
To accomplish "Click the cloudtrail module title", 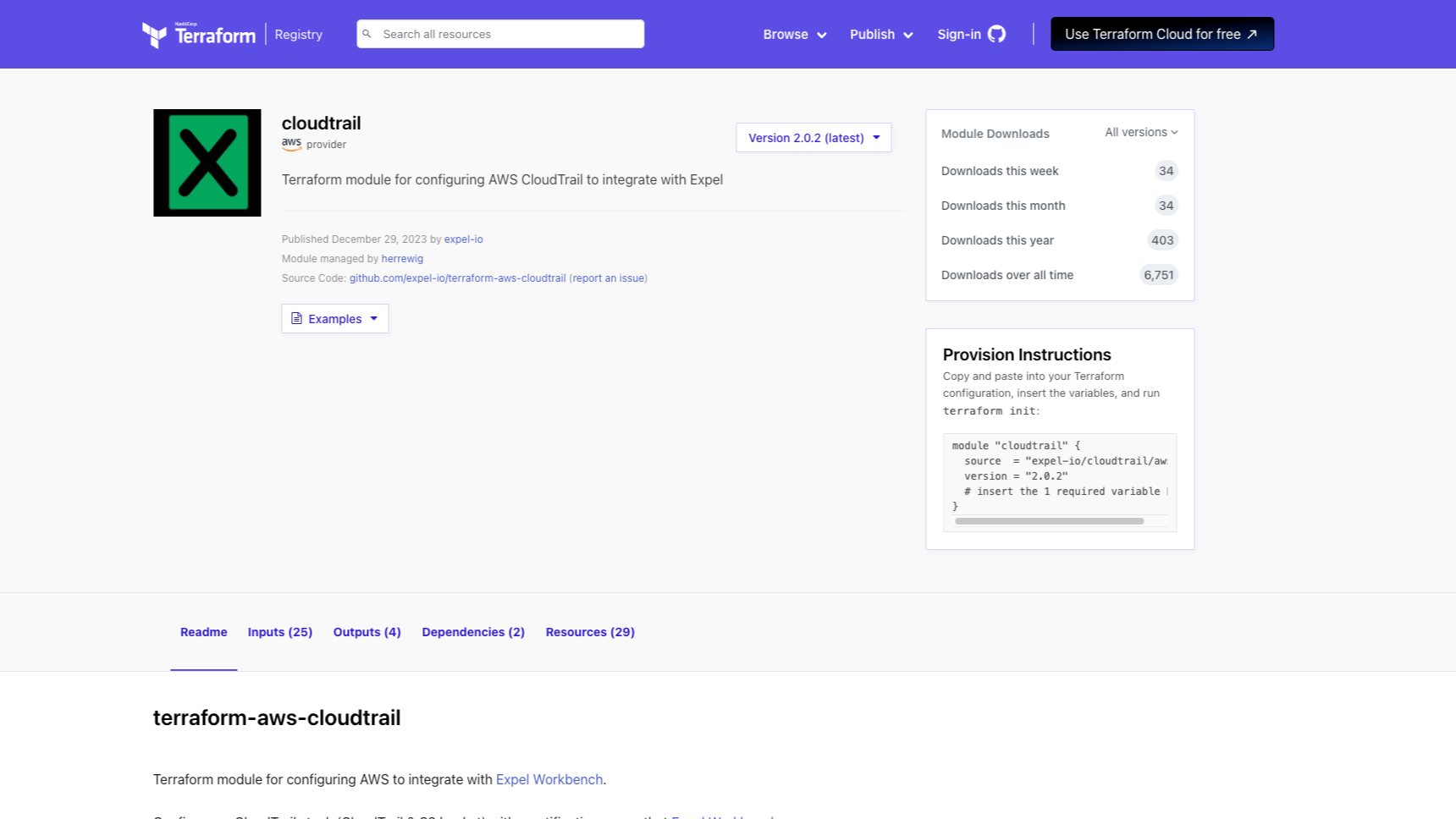I will (322, 123).
